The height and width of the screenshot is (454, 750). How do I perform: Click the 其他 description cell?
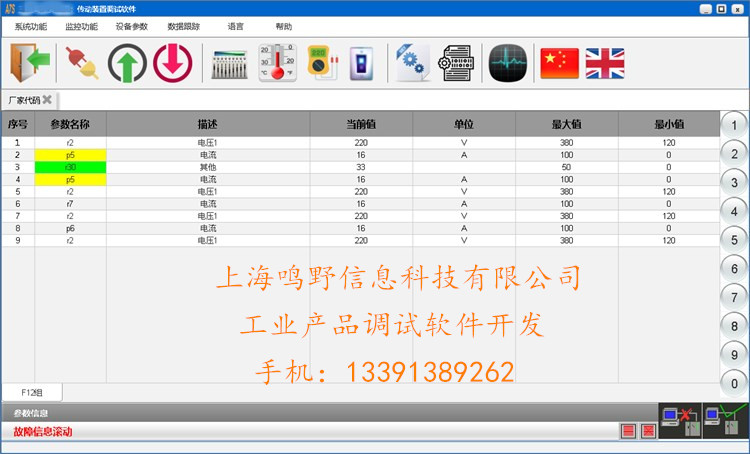pyautogui.click(x=208, y=167)
